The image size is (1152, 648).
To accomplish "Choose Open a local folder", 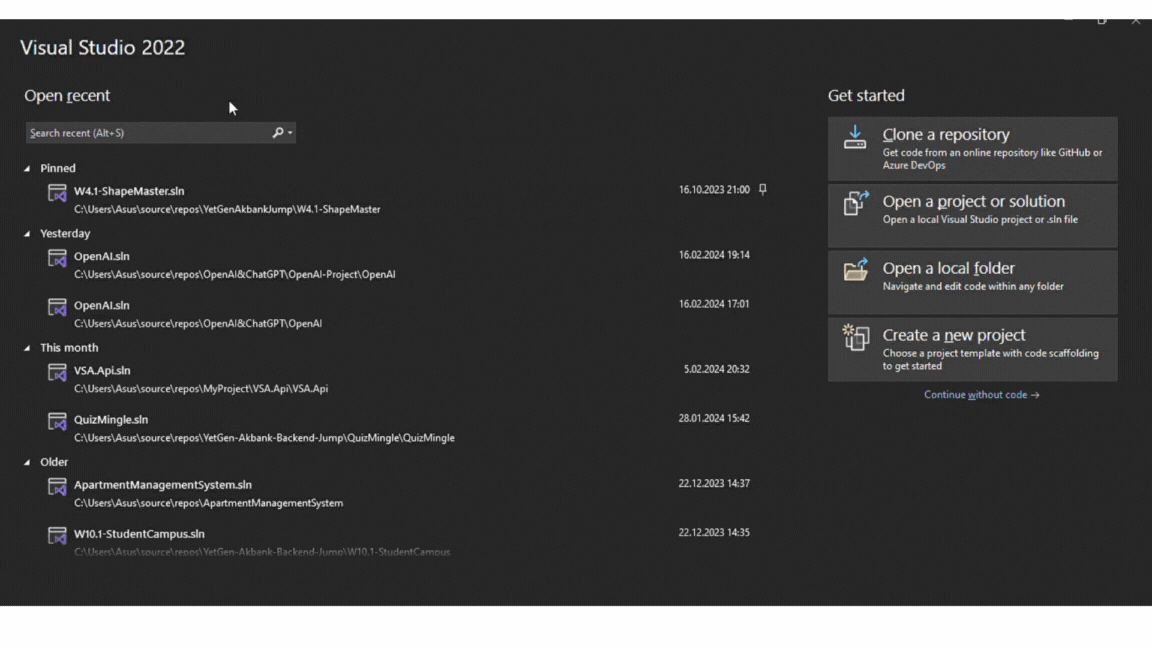I will coord(972,282).
